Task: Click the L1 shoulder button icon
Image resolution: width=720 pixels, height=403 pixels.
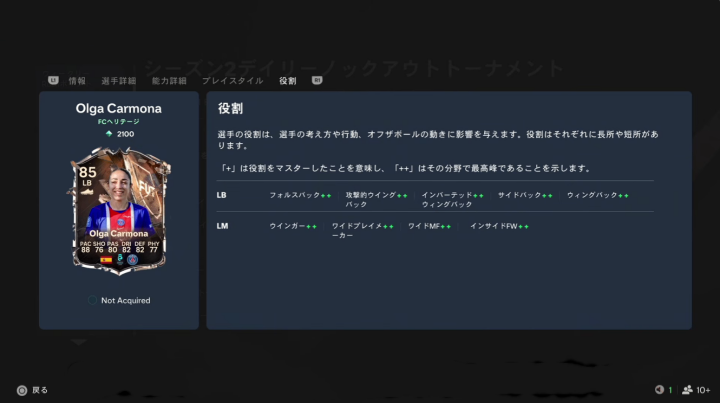Action: point(53,80)
